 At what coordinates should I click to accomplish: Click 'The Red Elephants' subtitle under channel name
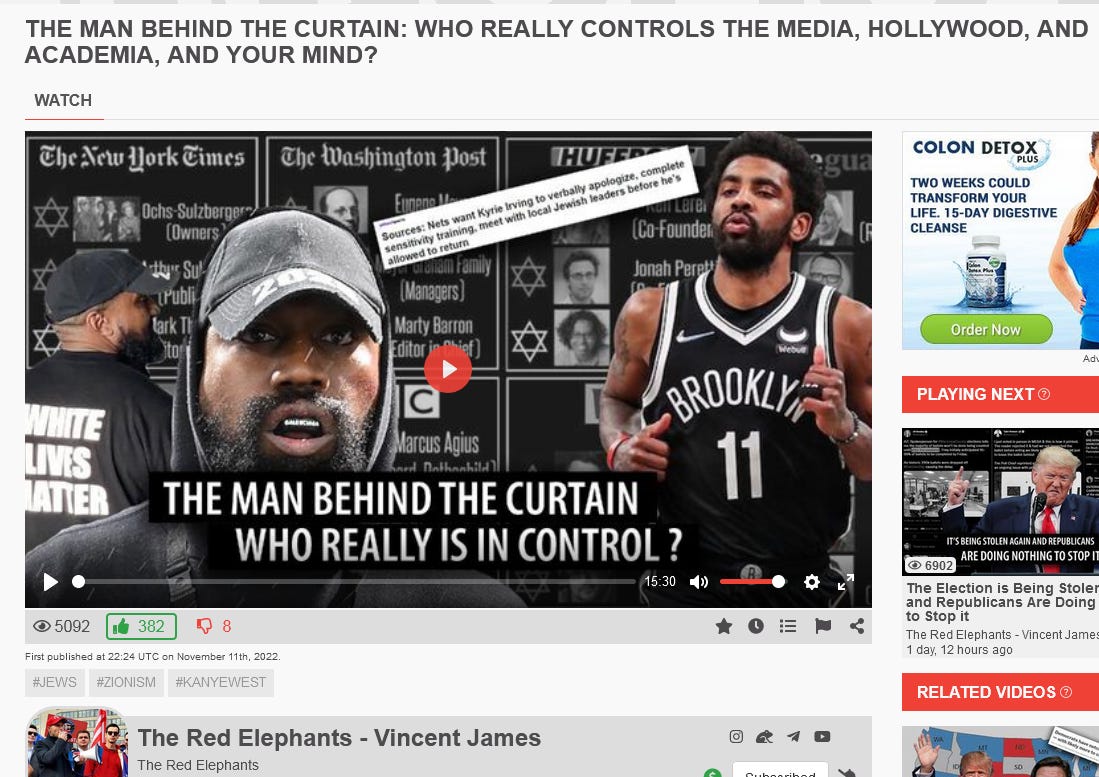[198, 765]
